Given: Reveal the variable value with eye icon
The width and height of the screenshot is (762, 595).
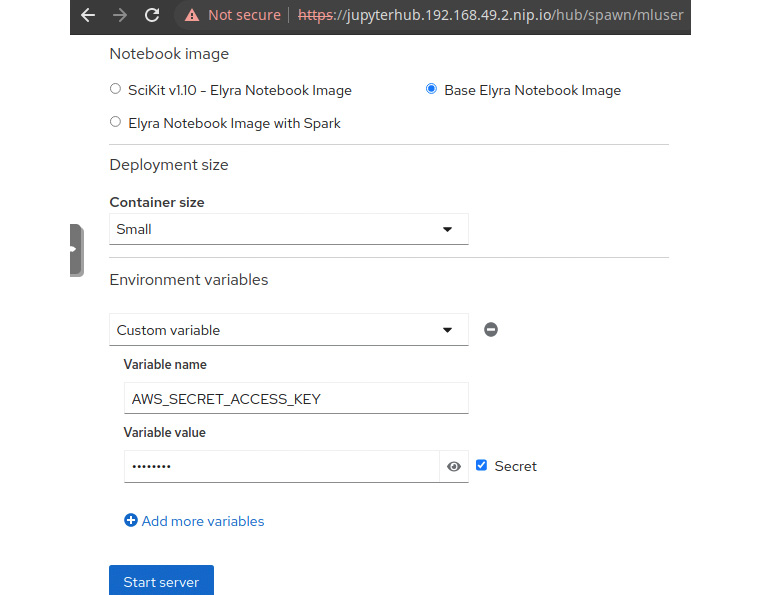Looking at the screenshot, I should 454,466.
